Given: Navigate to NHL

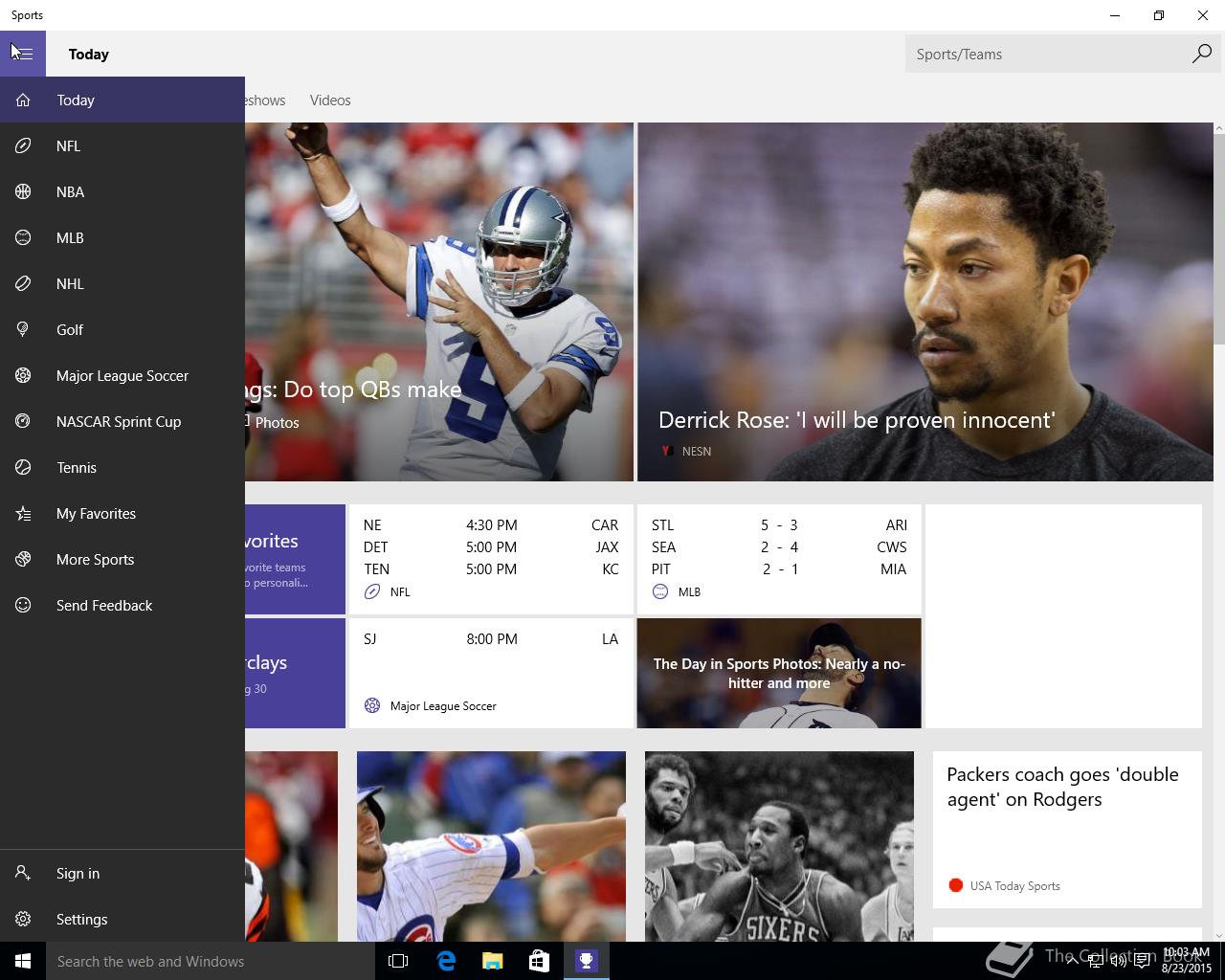Looking at the screenshot, I should tap(122, 283).
